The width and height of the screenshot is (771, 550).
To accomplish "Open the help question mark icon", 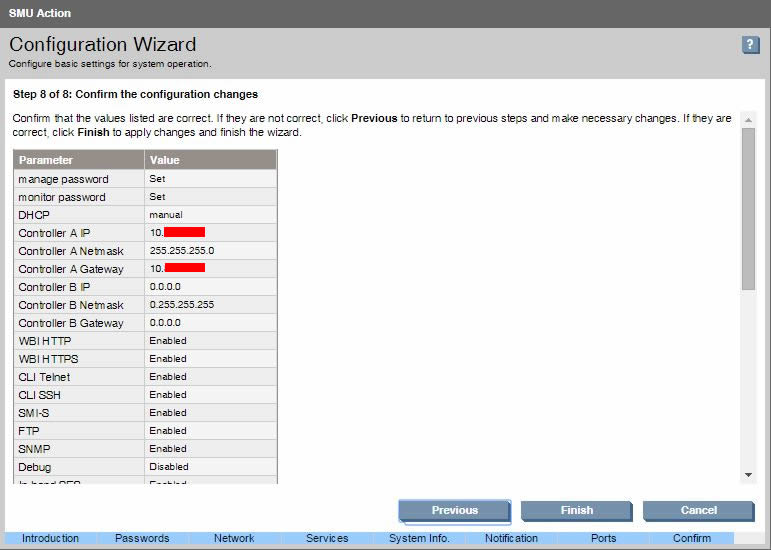I will [x=750, y=45].
